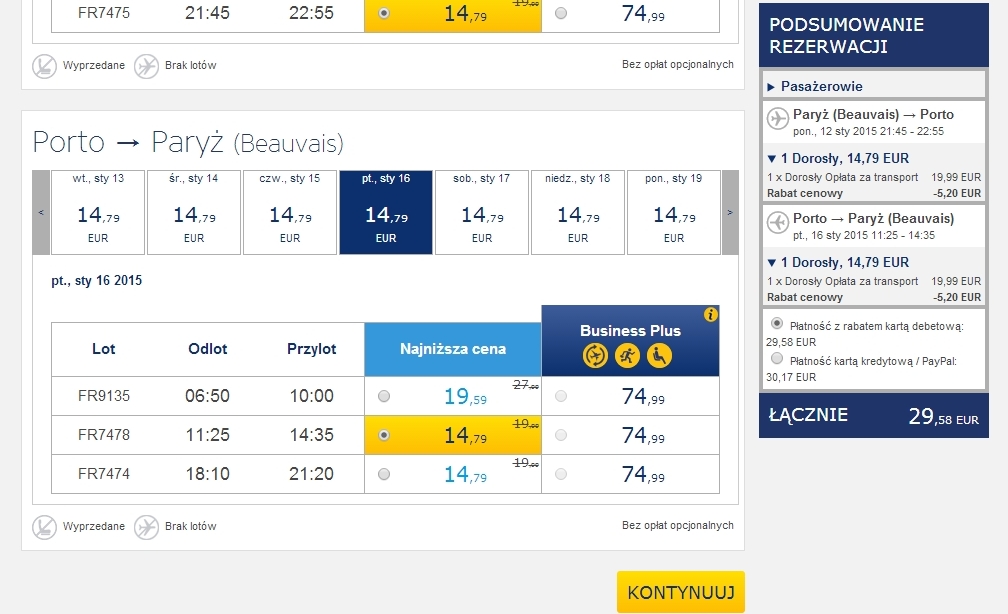Image resolution: width=1008 pixels, height=614 pixels.
Task: Click the KONTYNUUJ button
Action: tap(681, 592)
